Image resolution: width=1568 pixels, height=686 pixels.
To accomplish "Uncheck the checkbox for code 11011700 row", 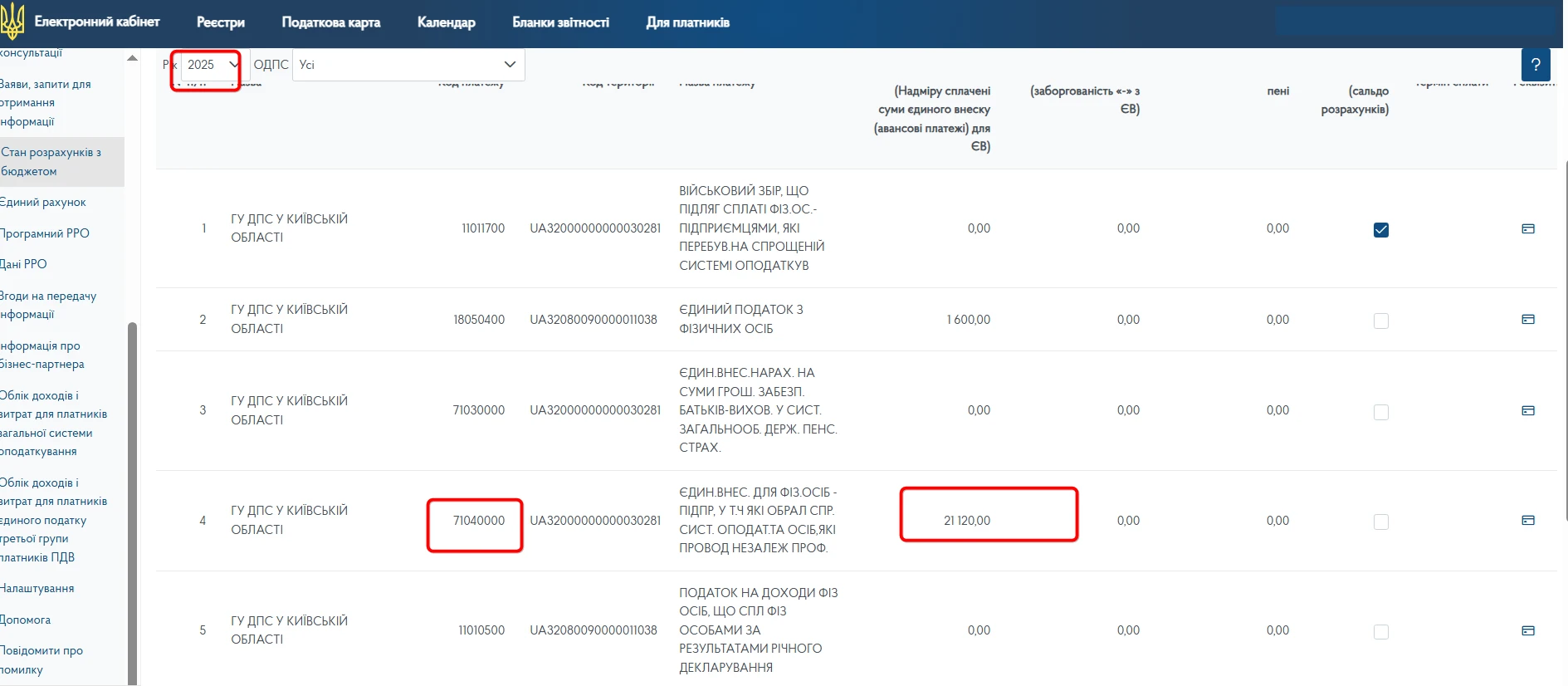I will pos(1380,230).
